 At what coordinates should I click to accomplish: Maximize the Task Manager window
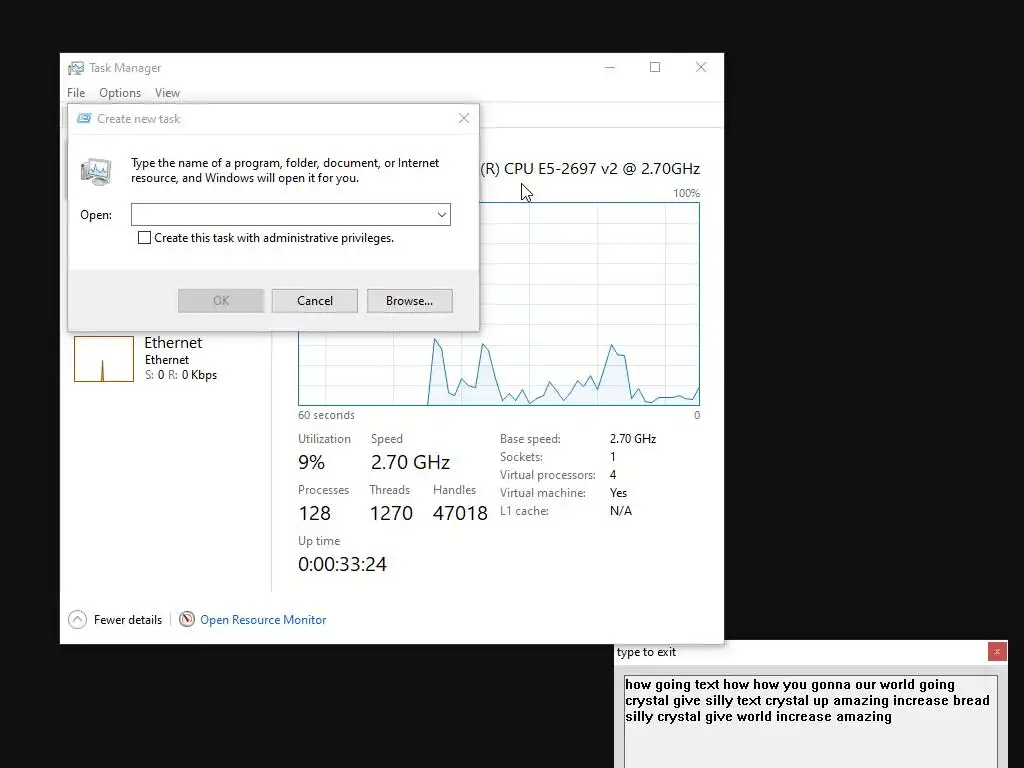point(655,67)
